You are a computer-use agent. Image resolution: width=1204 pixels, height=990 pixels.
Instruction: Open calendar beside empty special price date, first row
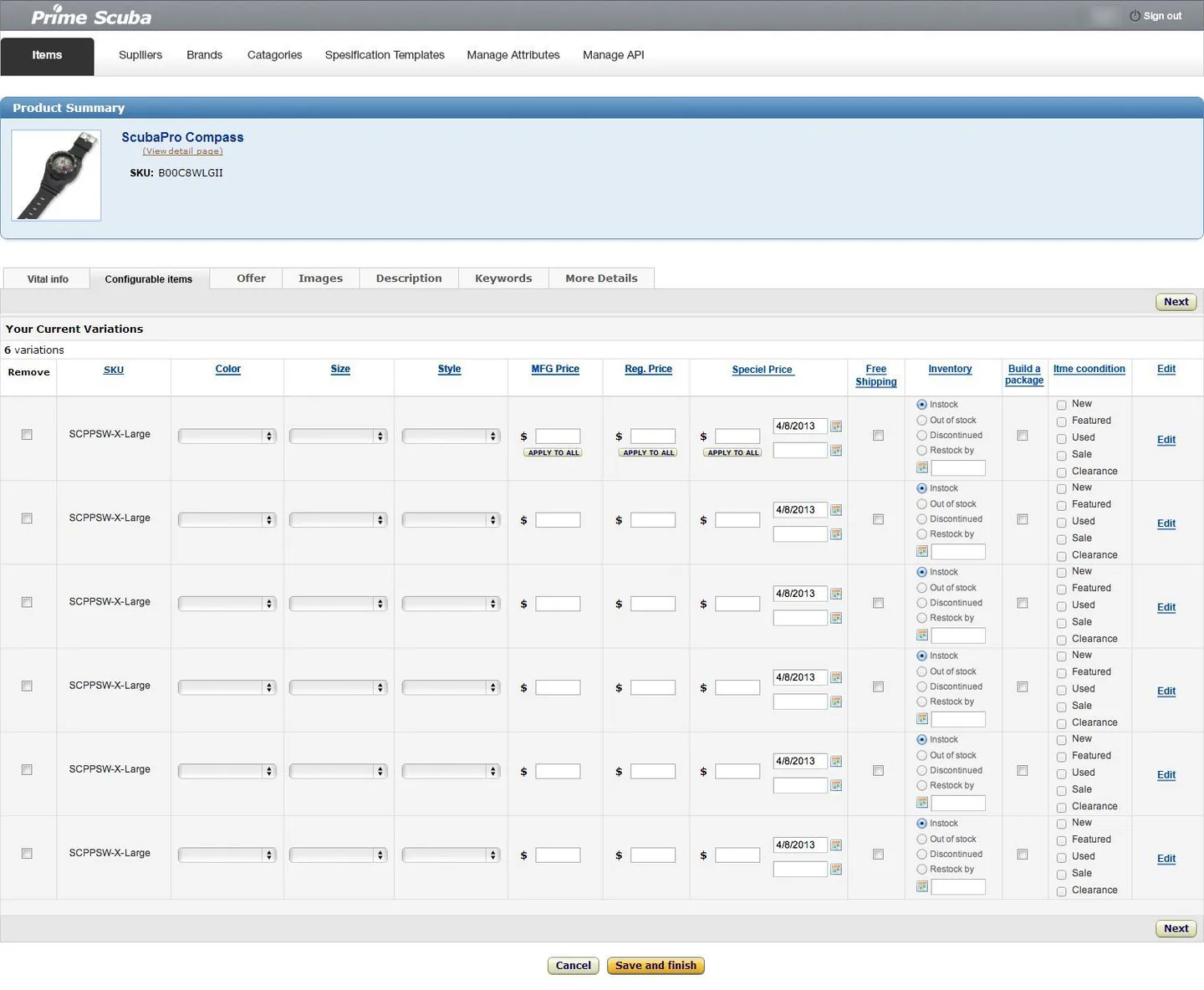[x=836, y=451]
